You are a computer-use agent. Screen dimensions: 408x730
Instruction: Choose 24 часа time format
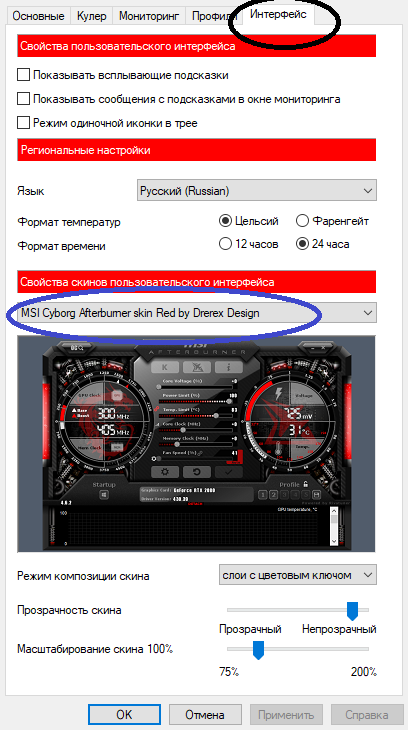(323, 244)
